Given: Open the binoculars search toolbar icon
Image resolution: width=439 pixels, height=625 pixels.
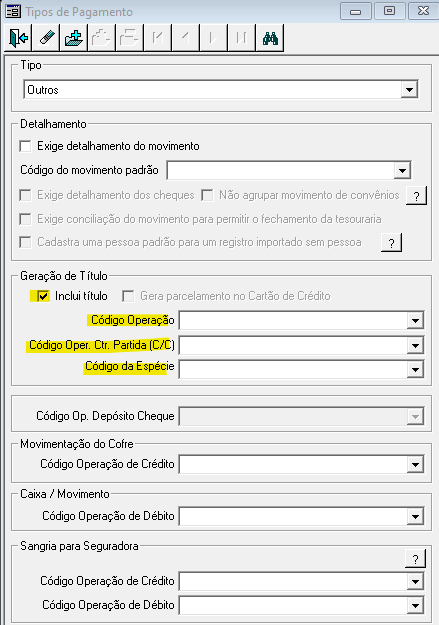Looking at the screenshot, I should (x=270, y=38).
